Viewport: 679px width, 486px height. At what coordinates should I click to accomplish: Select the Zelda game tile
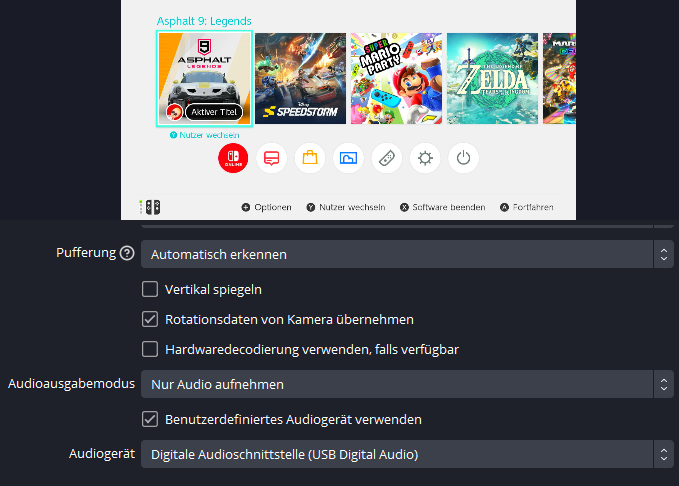(x=492, y=78)
